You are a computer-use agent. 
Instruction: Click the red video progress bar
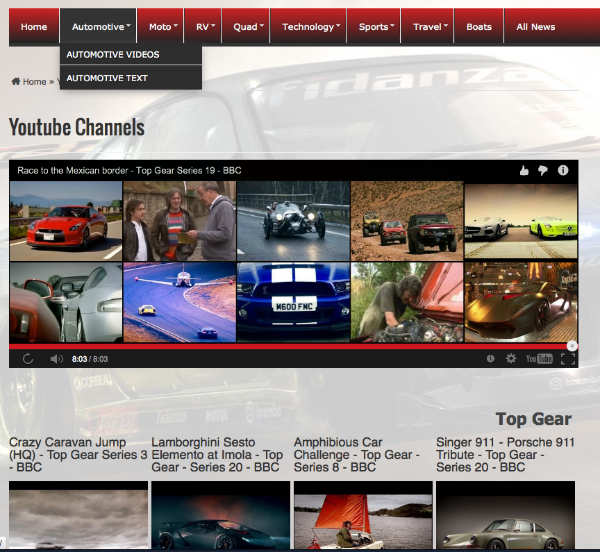click(290, 346)
